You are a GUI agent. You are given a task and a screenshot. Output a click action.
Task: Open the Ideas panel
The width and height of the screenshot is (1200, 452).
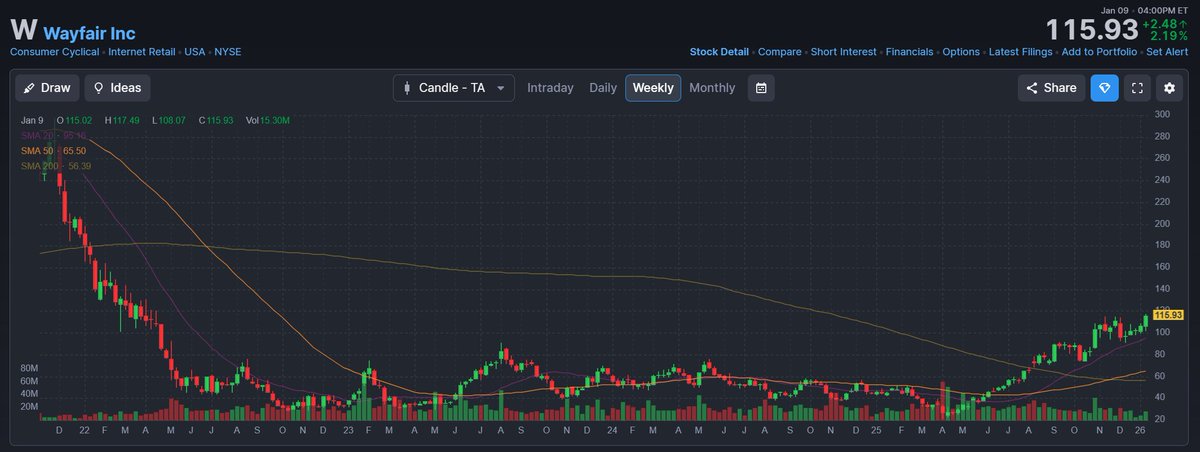[x=117, y=88]
